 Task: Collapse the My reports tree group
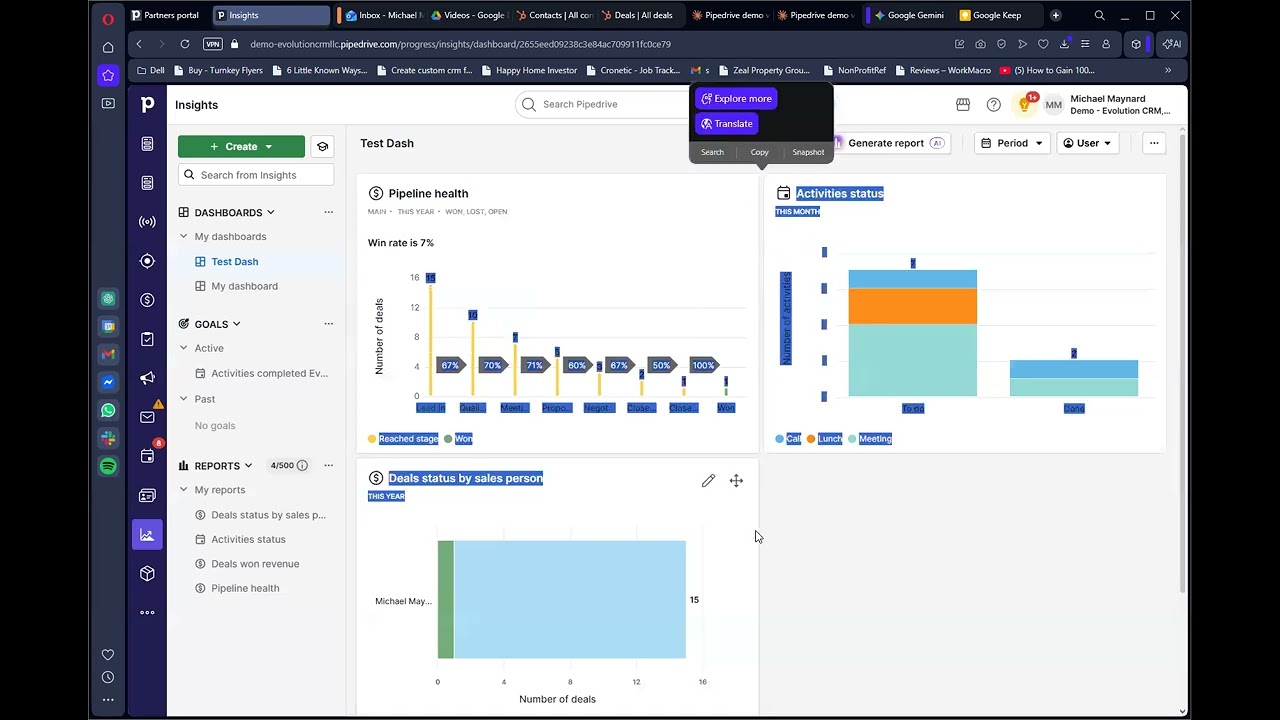click(x=183, y=490)
